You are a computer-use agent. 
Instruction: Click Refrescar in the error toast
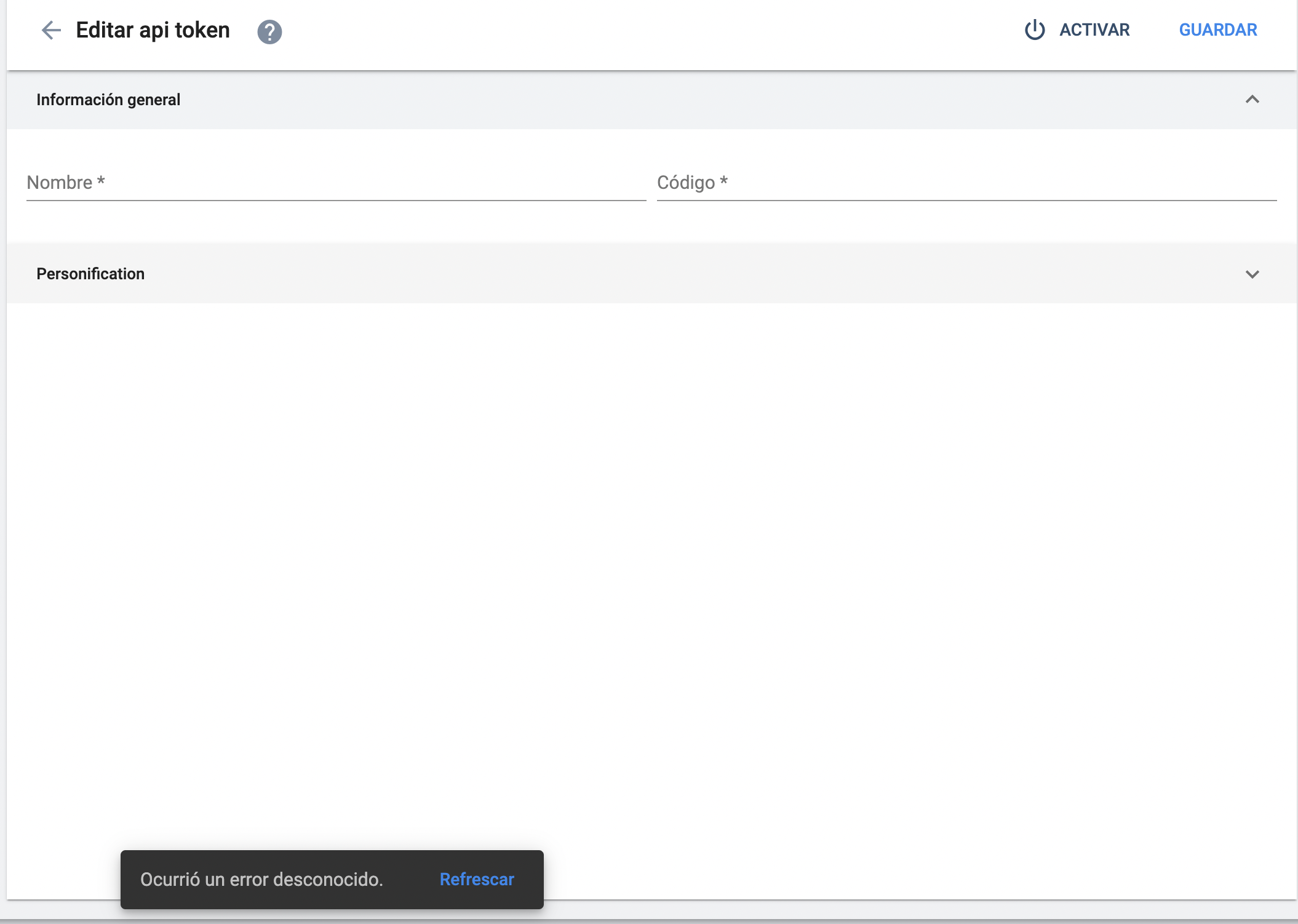tap(476, 880)
